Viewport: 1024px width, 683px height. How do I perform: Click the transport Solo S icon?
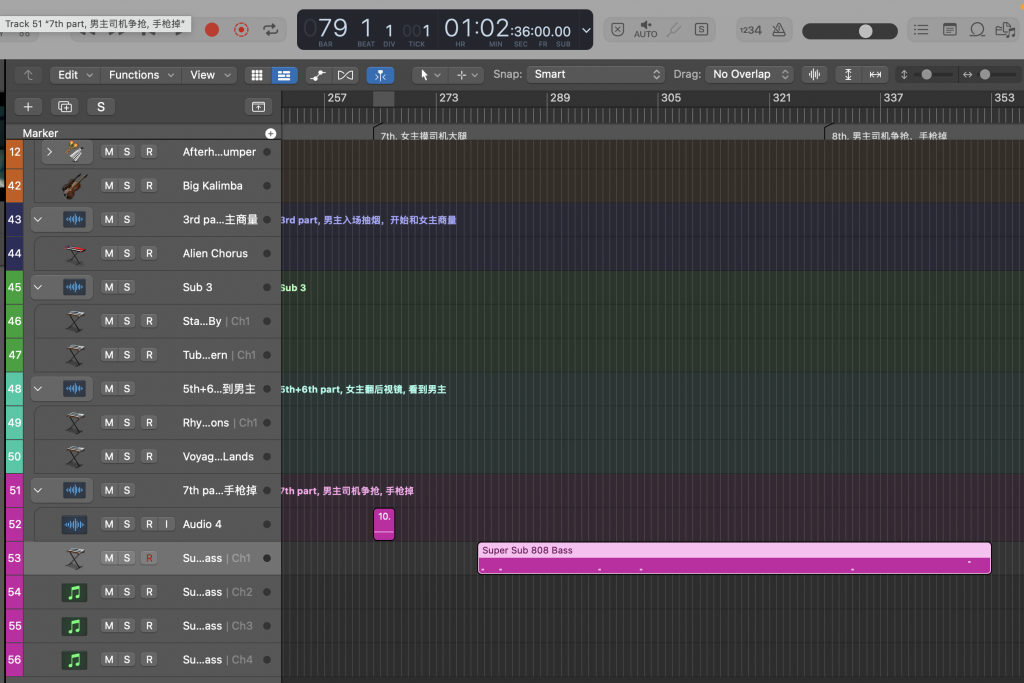(x=701, y=29)
